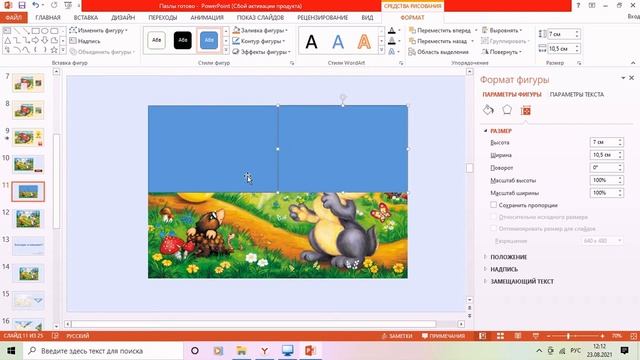
Task: Choose the orange letter A WordArt style
Action: point(364,41)
